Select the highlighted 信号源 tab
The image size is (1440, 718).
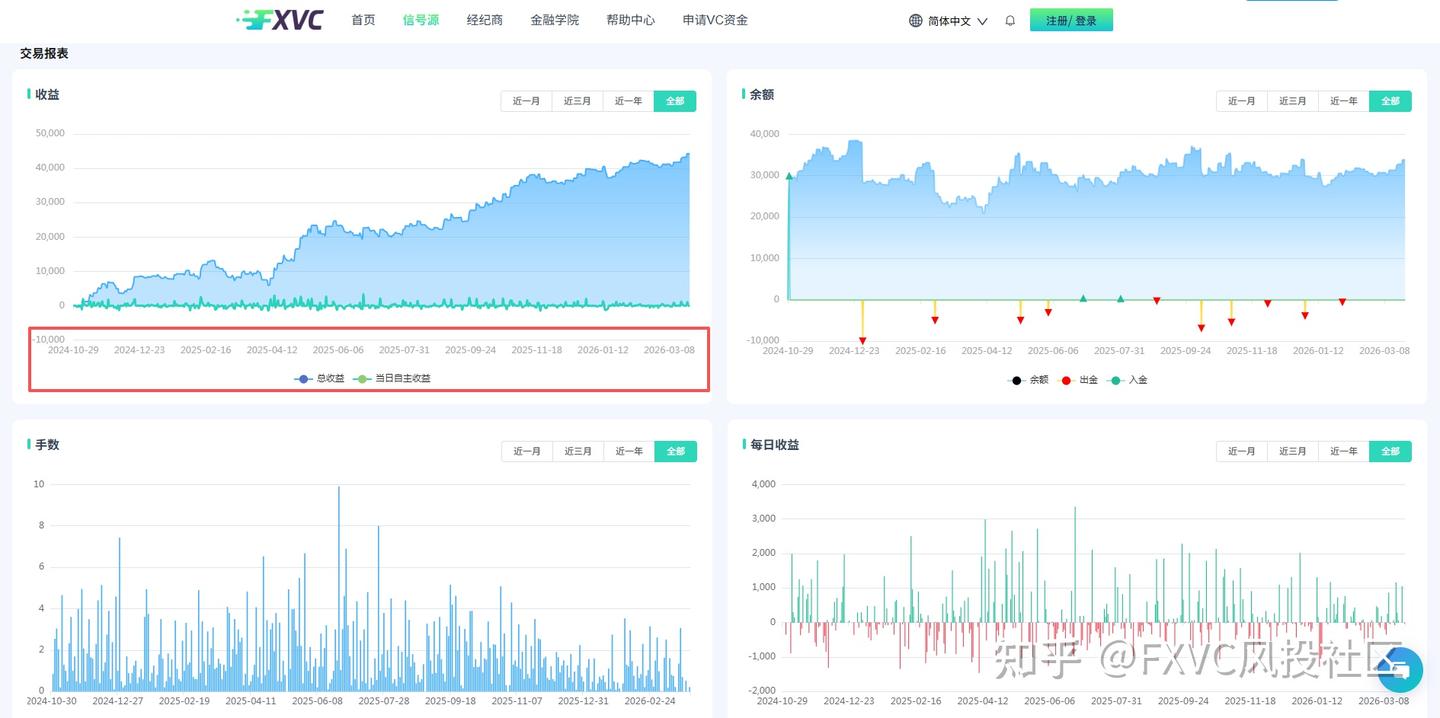420,19
